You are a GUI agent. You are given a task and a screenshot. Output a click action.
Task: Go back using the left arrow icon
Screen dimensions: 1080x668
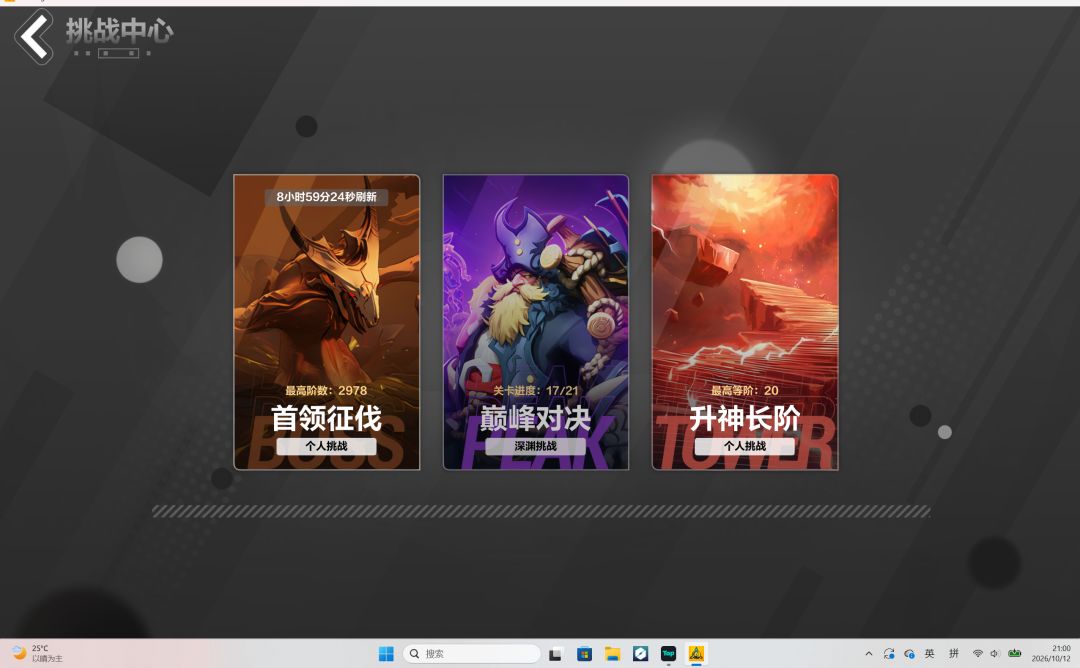[34, 37]
